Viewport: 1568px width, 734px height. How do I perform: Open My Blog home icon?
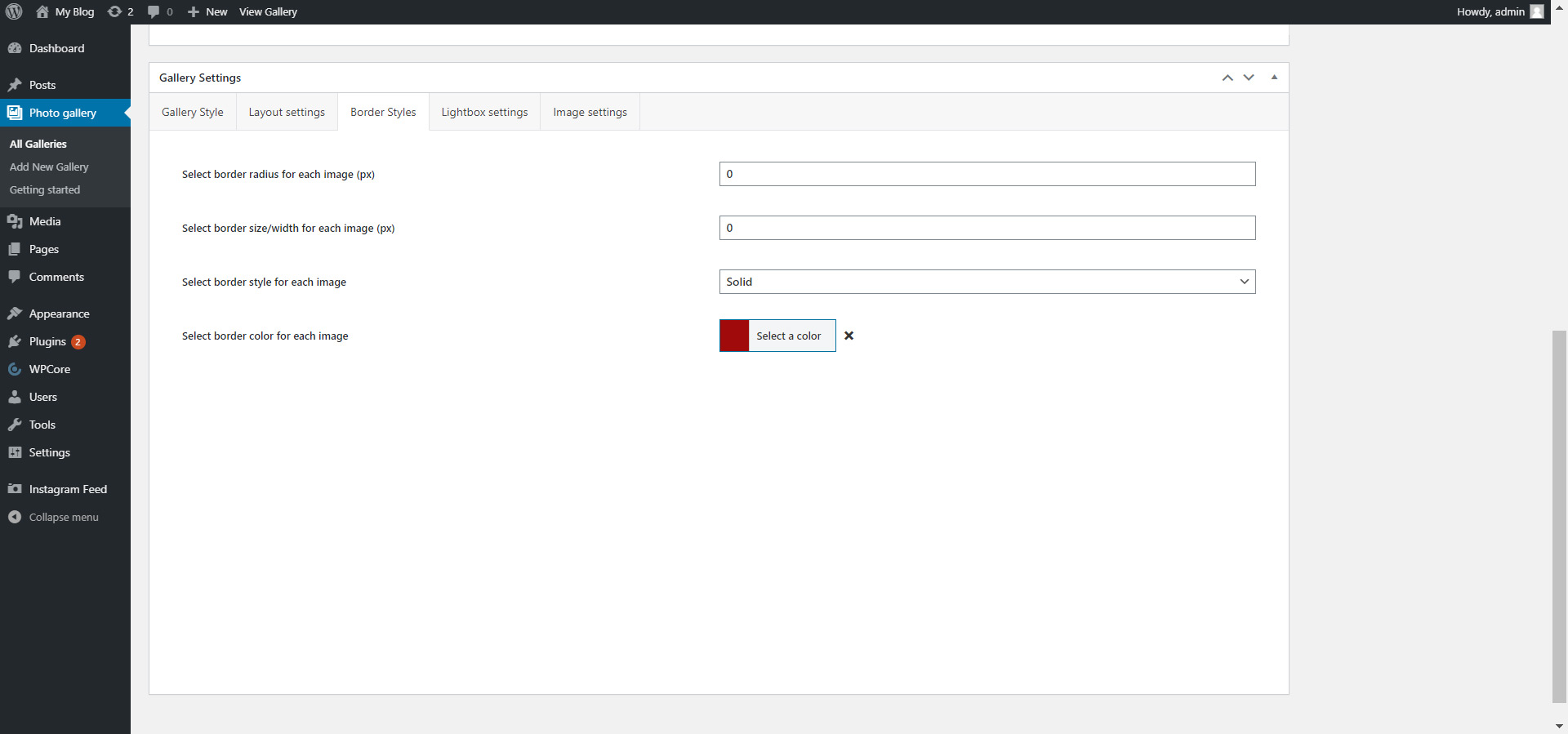pyautogui.click(x=42, y=11)
